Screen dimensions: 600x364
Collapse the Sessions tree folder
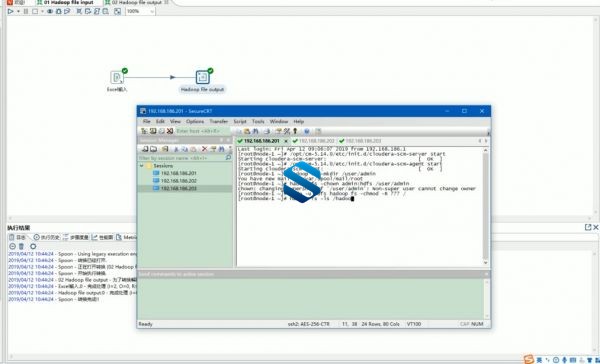(x=142, y=166)
